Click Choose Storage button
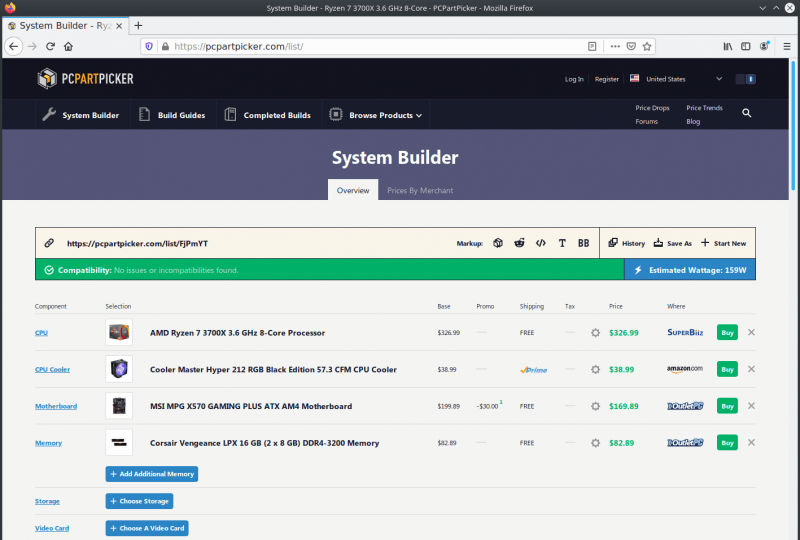Screen dimensions: 800x540 coord(139,501)
